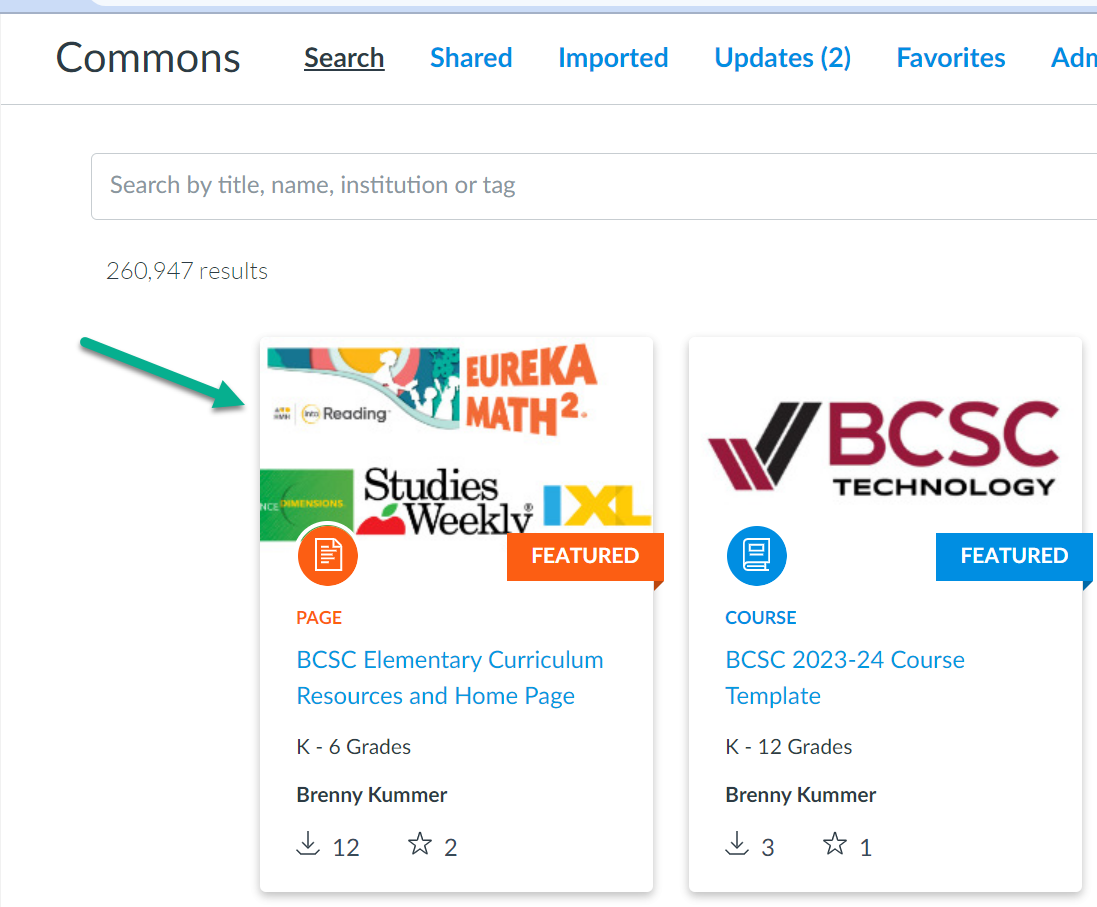This screenshot has width=1097, height=907.
Task: Click favorite star on Elementary Curriculum card
Action: (420, 844)
